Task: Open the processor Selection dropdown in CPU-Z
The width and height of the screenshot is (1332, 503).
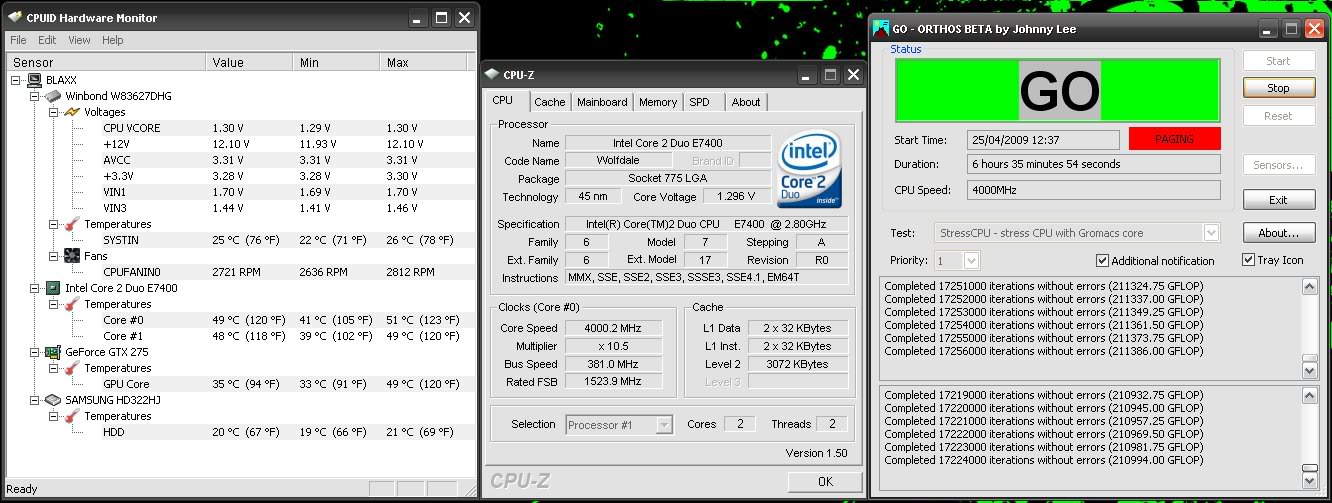Action: pos(664,425)
